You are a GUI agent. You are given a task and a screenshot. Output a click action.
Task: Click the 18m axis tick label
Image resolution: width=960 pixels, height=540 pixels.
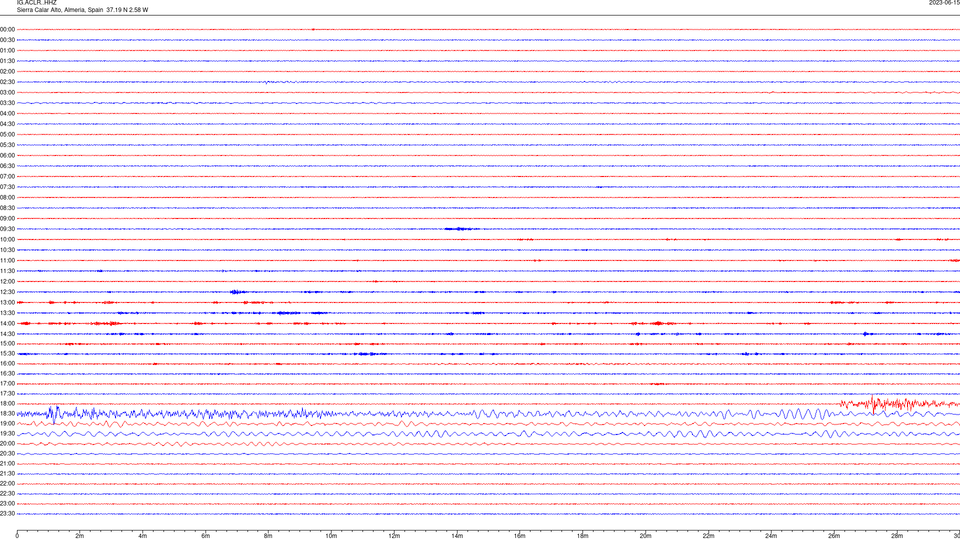pos(582,536)
